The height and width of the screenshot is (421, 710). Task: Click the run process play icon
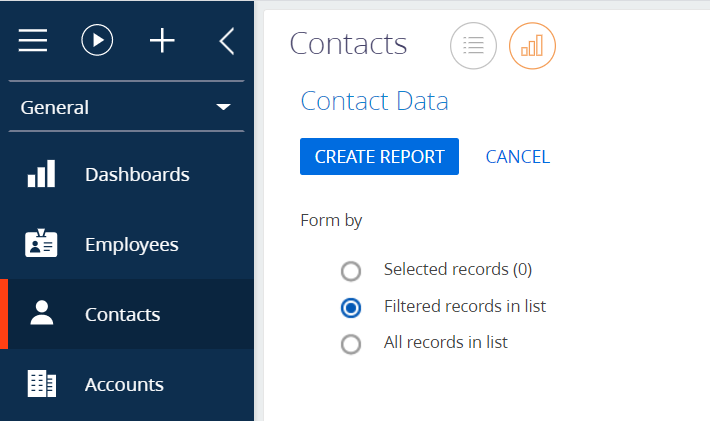97,40
